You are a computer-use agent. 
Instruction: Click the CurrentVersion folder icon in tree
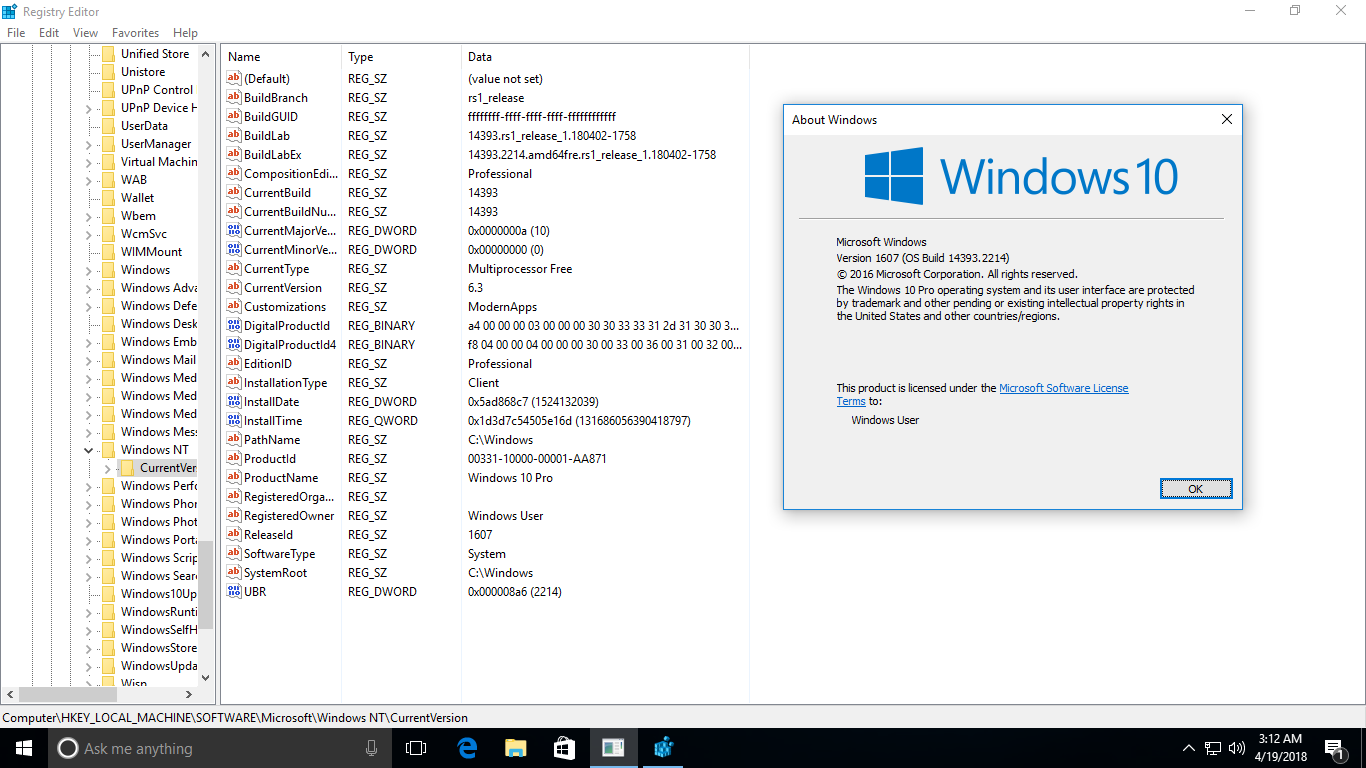pyautogui.click(x=127, y=468)
